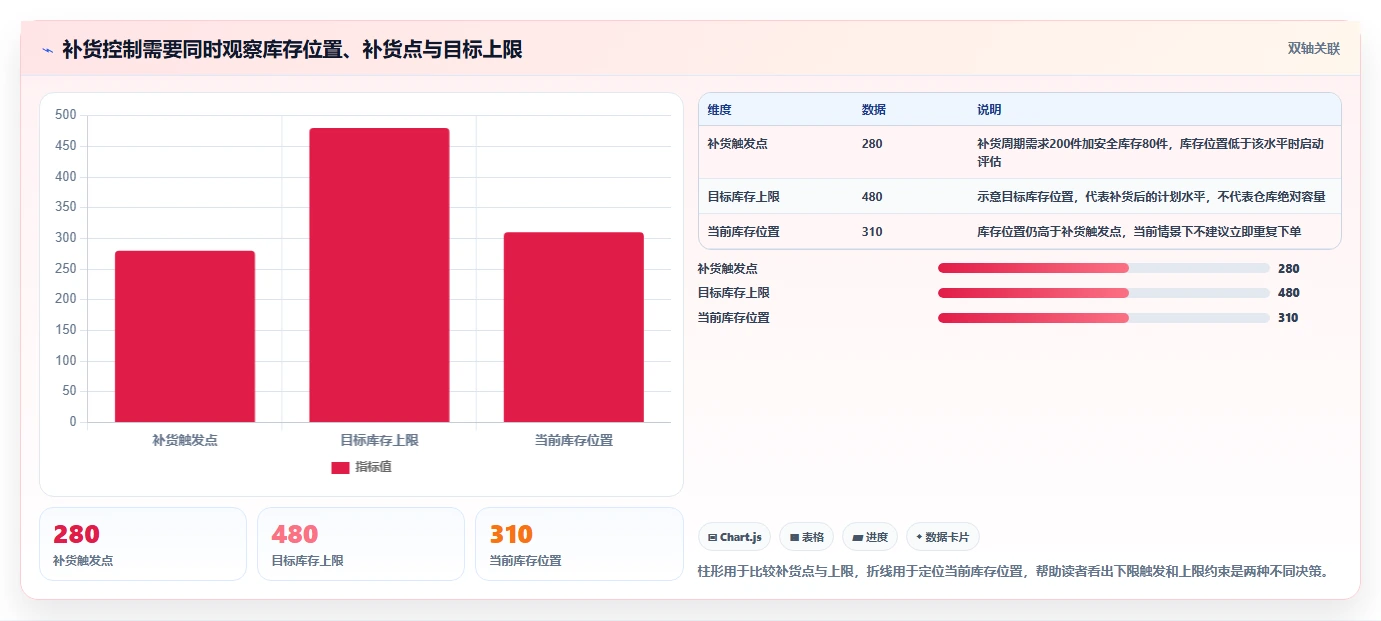This screenshot has height=621, width=1381.
Task: Click the lightning icon beside the title
Action: coord(47,49)
